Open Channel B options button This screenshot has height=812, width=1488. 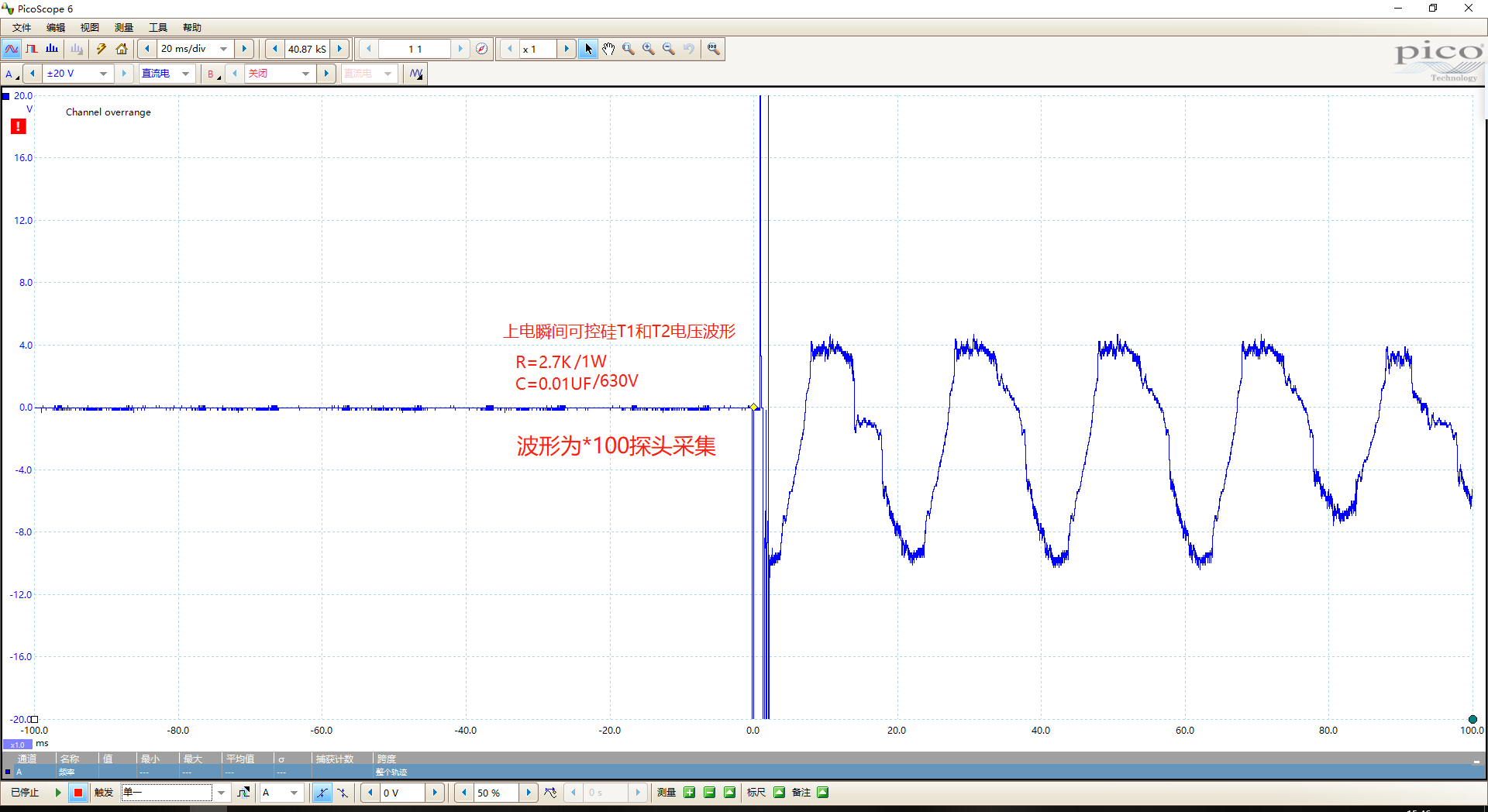tap(213, 74)
